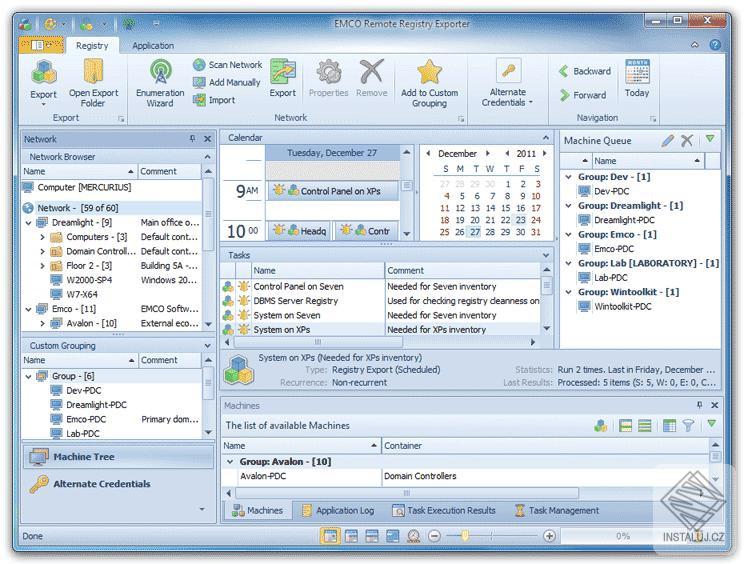Minimize the ribbon with the caret icon
The width and height of the screenshot is (744, 564).
(x=695, y=45)
